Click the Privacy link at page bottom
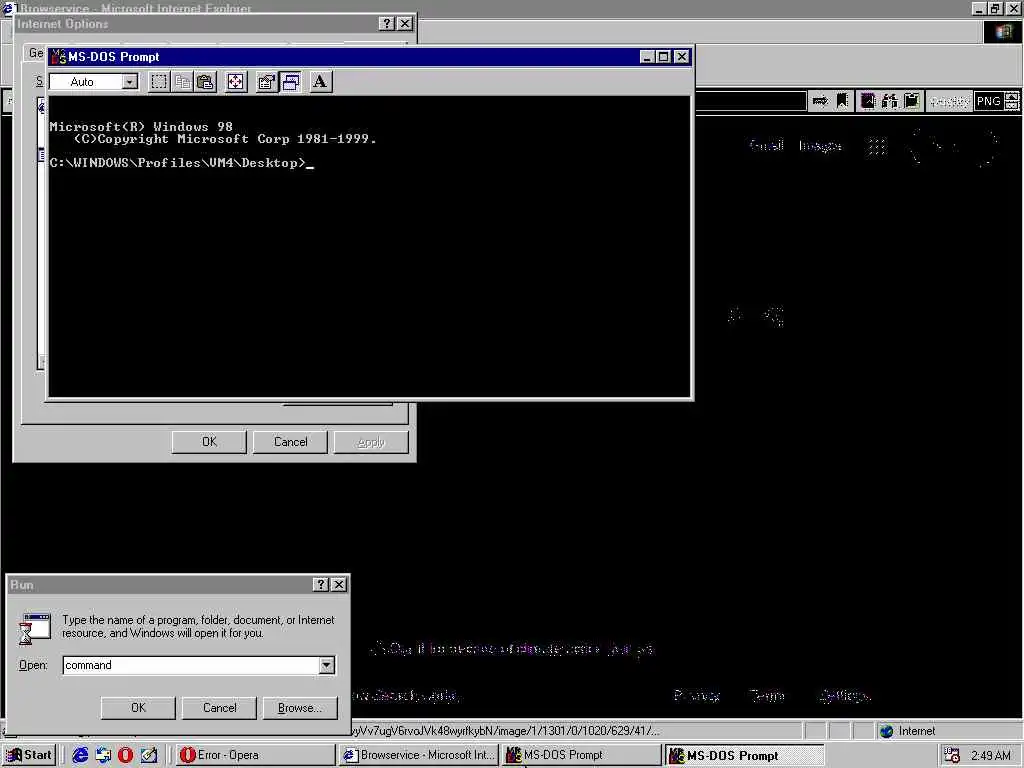Viewport: 1024px width, 768px height. pos(696,696)
